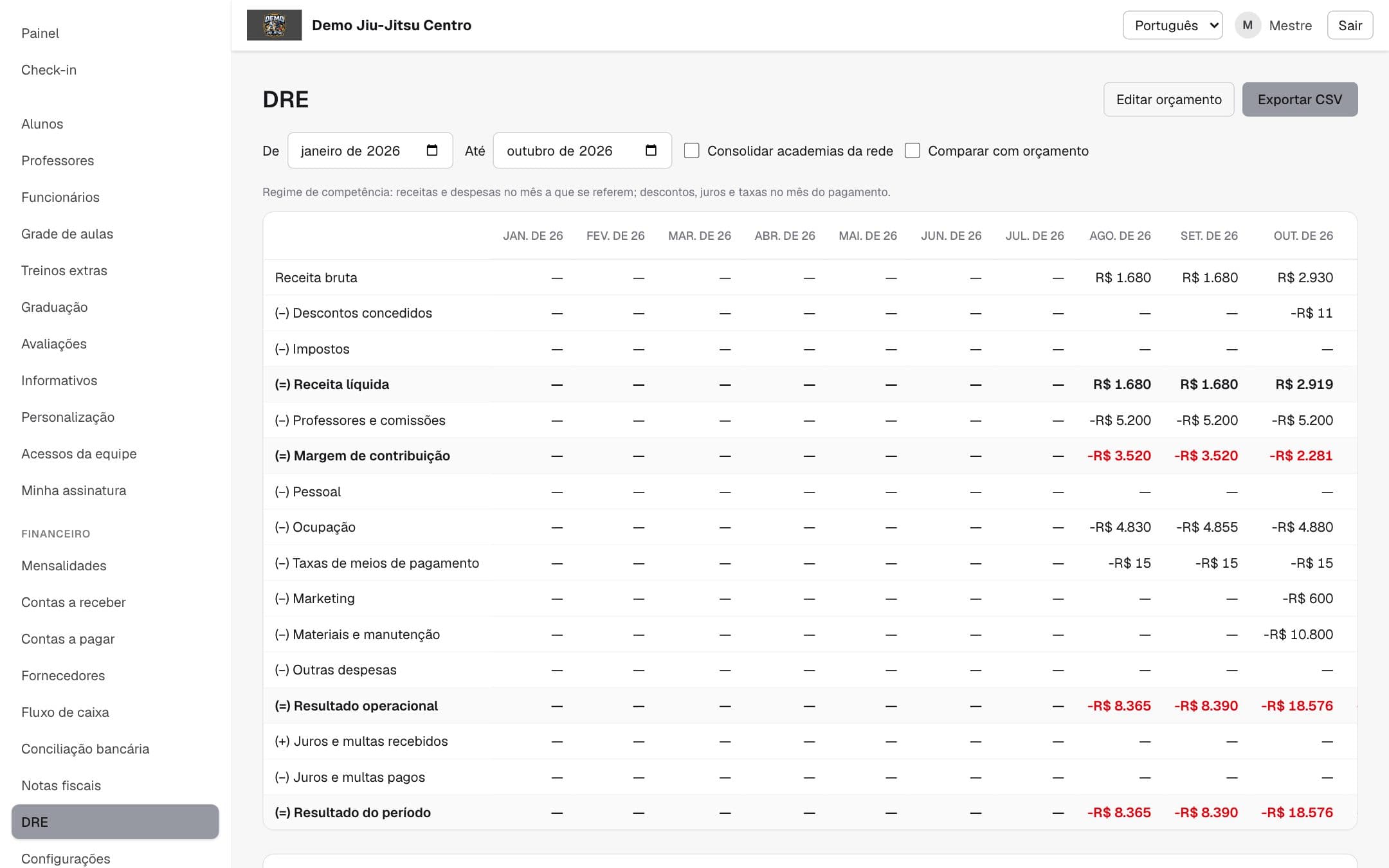
Task: Enable Consolidar academias da rede checkbox
Action: (691, 150)
